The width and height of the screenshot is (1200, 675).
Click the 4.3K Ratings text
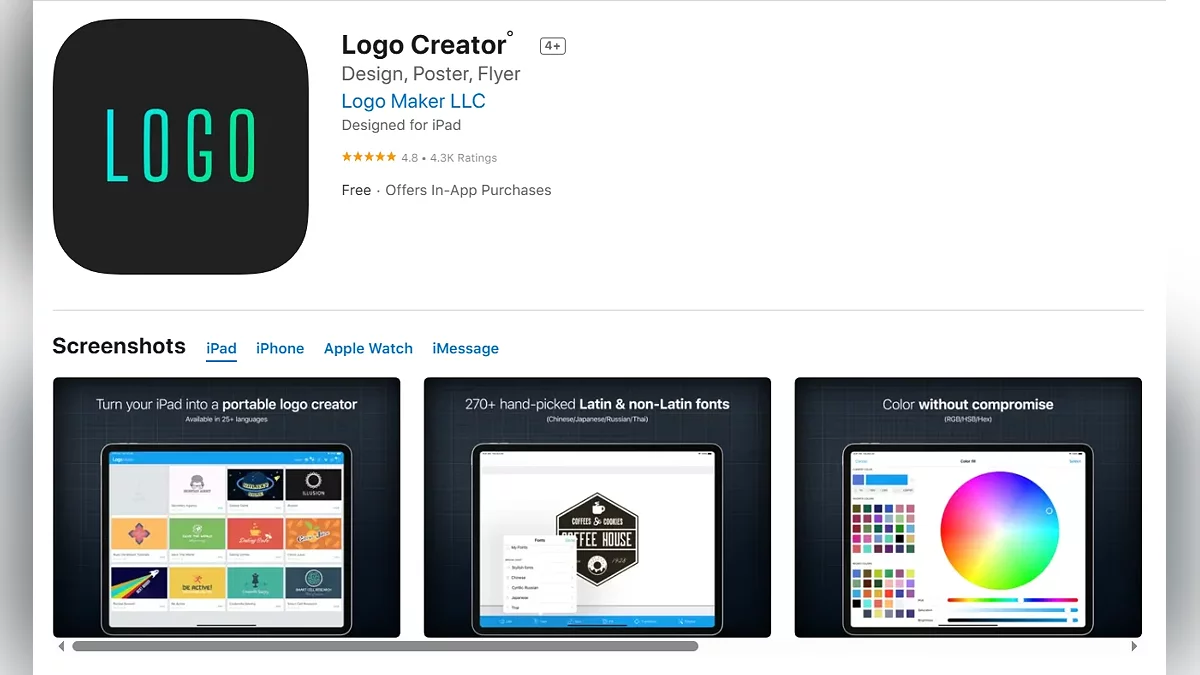click(463, 158)
